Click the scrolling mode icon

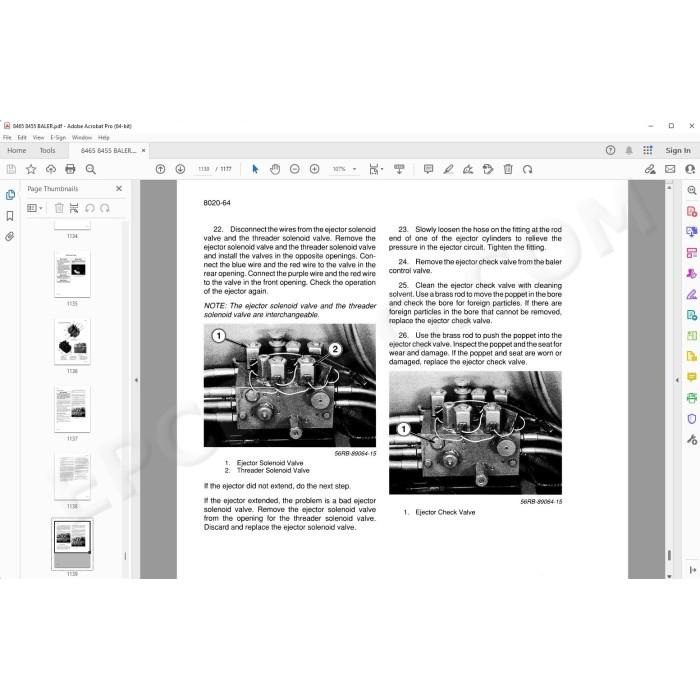pos(399,169)
